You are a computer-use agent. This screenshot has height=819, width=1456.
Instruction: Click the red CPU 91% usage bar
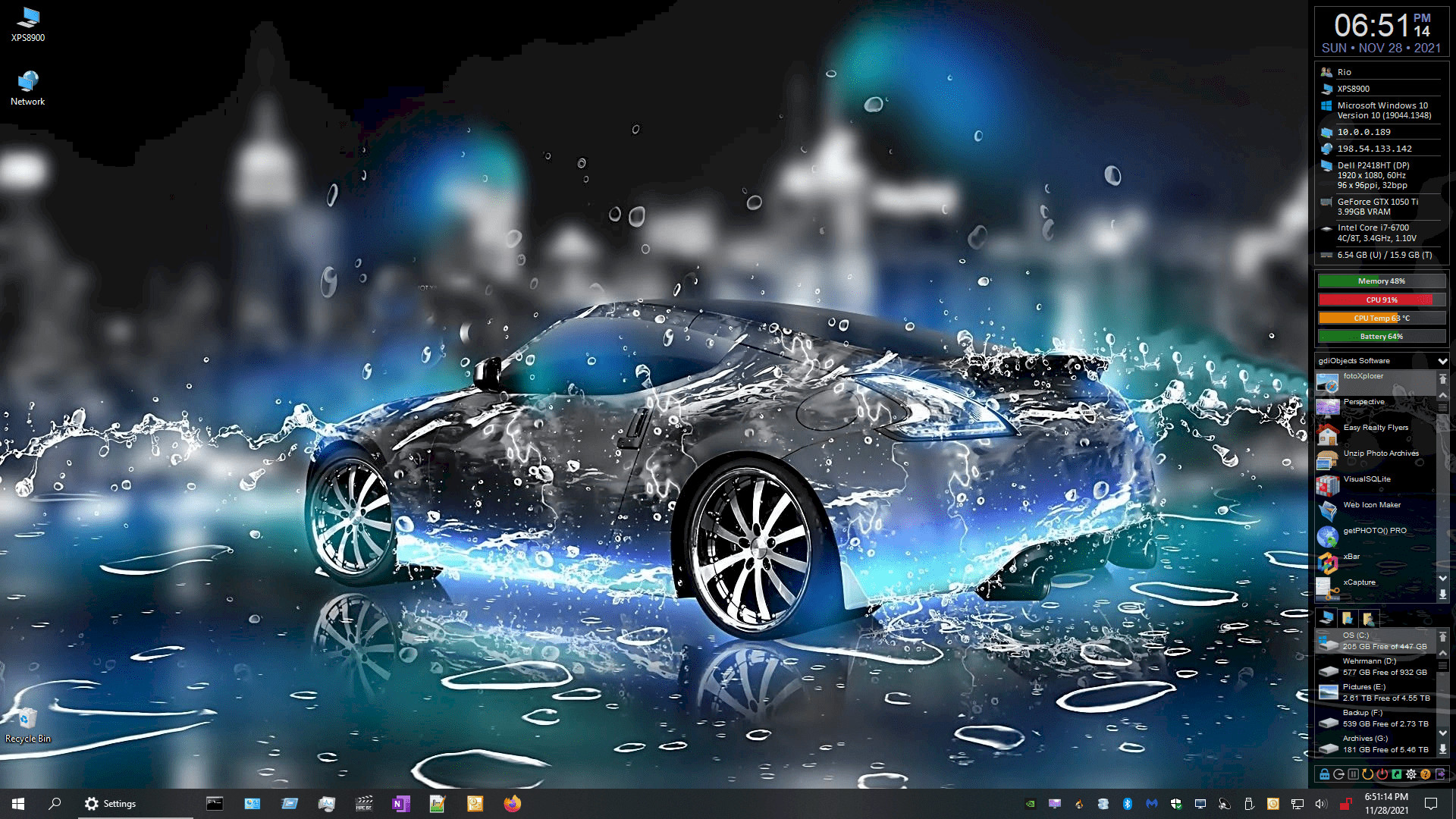tap(1381, 300)
